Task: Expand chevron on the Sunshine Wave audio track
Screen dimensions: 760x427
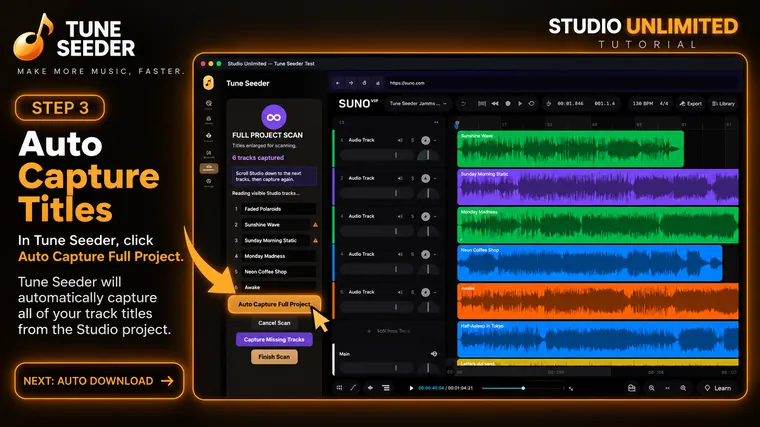Action: coord(435,140)
